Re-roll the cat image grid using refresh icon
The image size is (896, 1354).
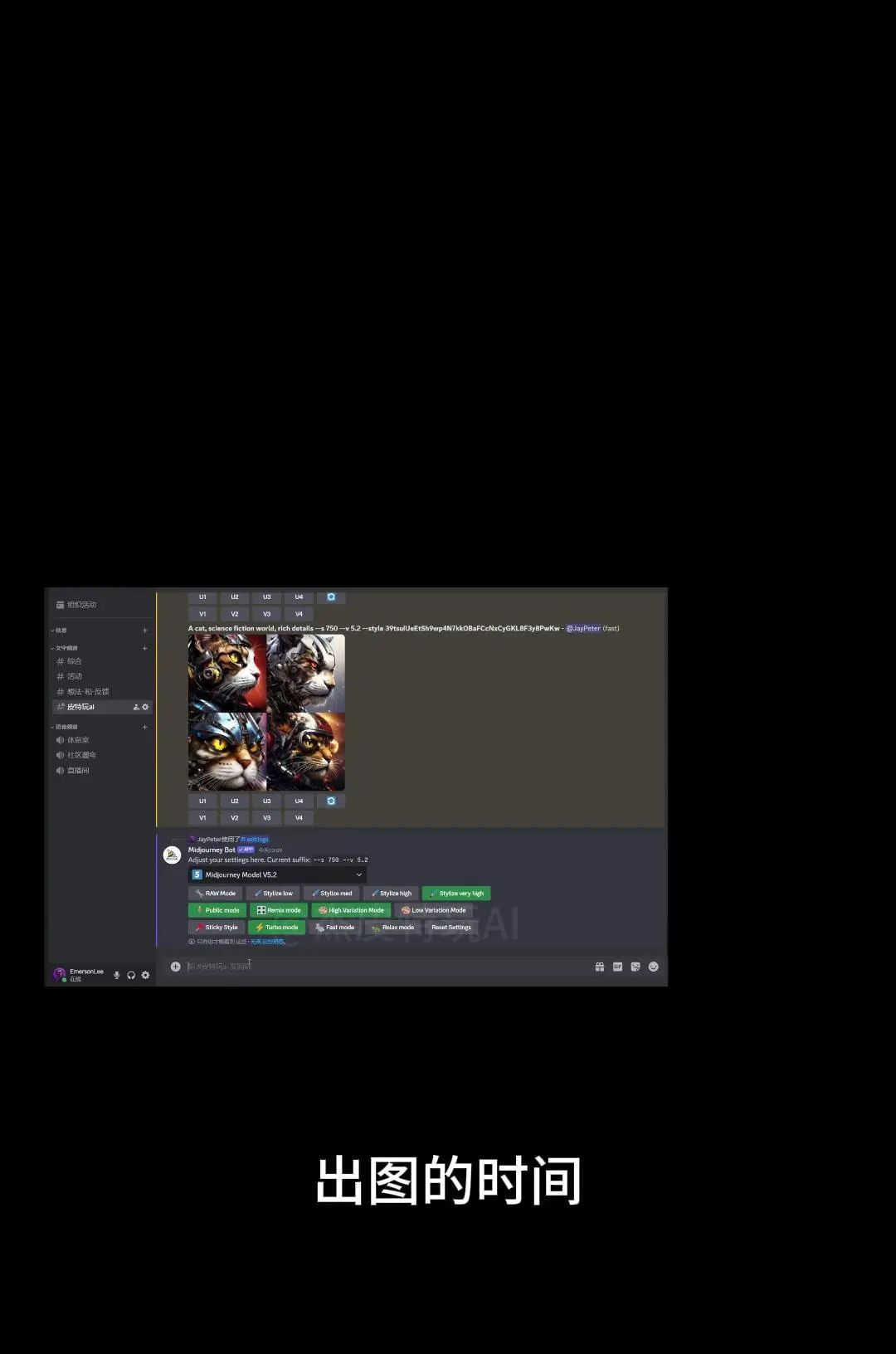[x=331, y=801]
